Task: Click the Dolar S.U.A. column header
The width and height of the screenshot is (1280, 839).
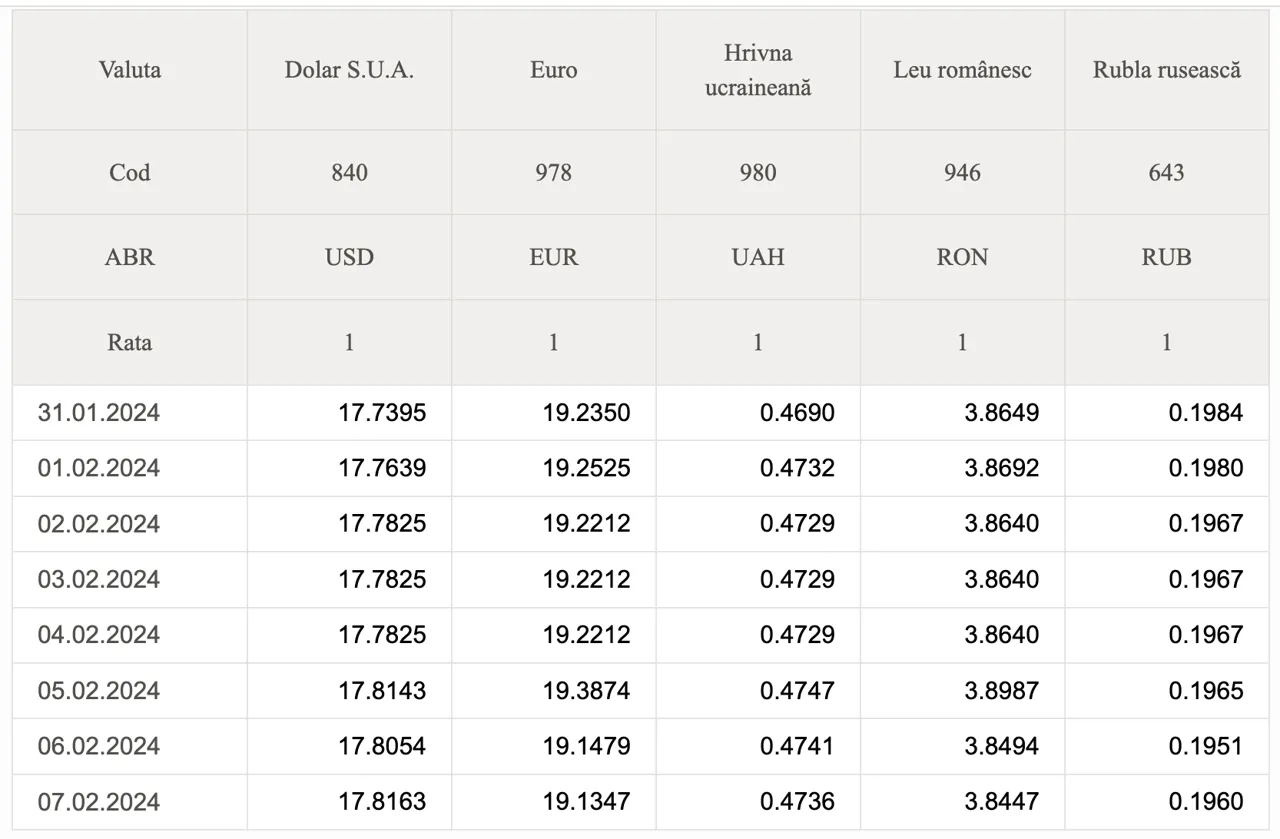Action: click(349, 70)
